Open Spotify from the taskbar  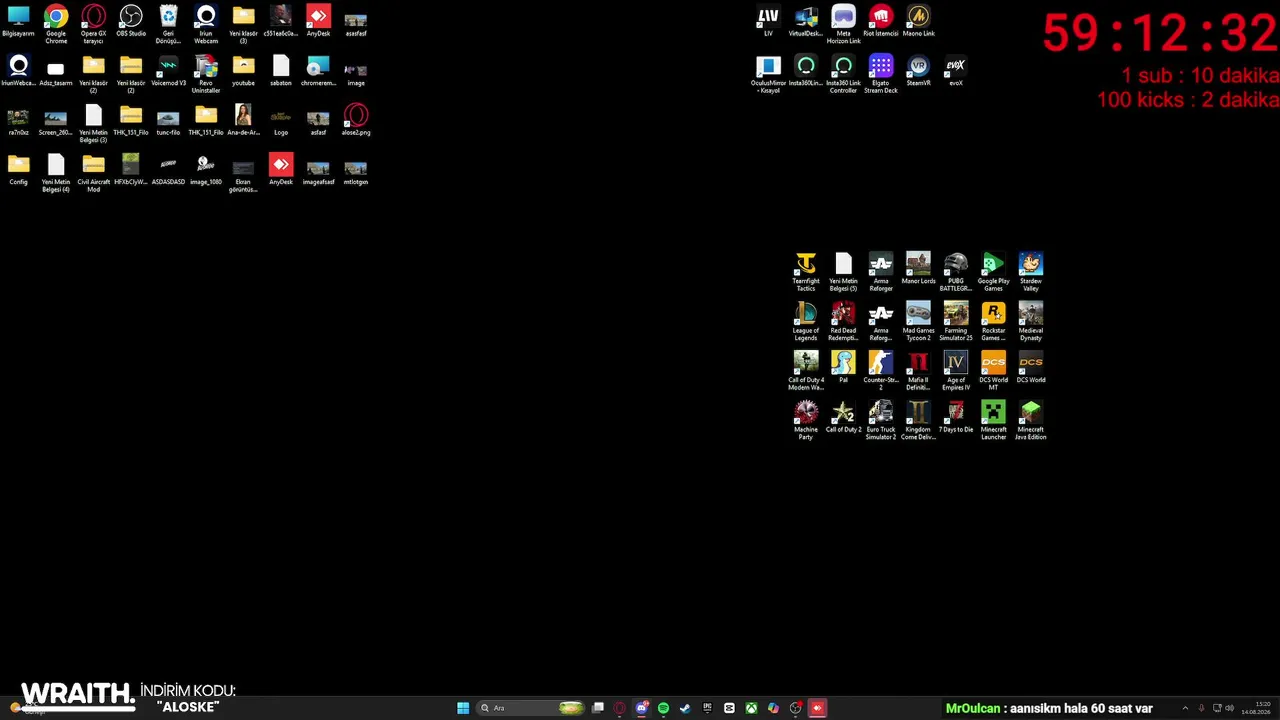click(663, 708)
